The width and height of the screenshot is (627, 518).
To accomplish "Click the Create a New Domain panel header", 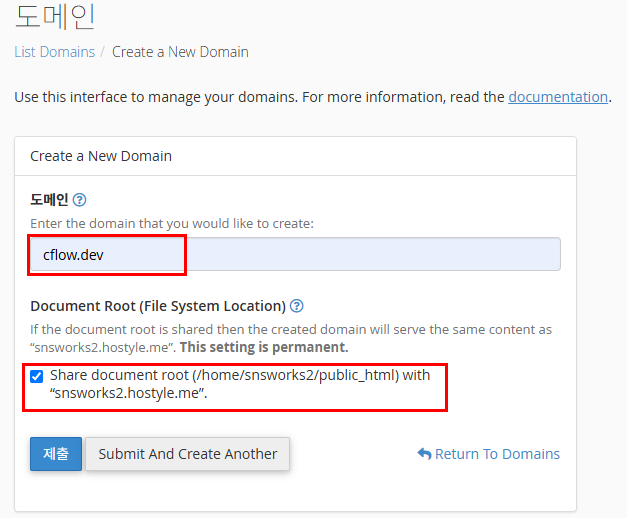I will click(x=101, y=156).
